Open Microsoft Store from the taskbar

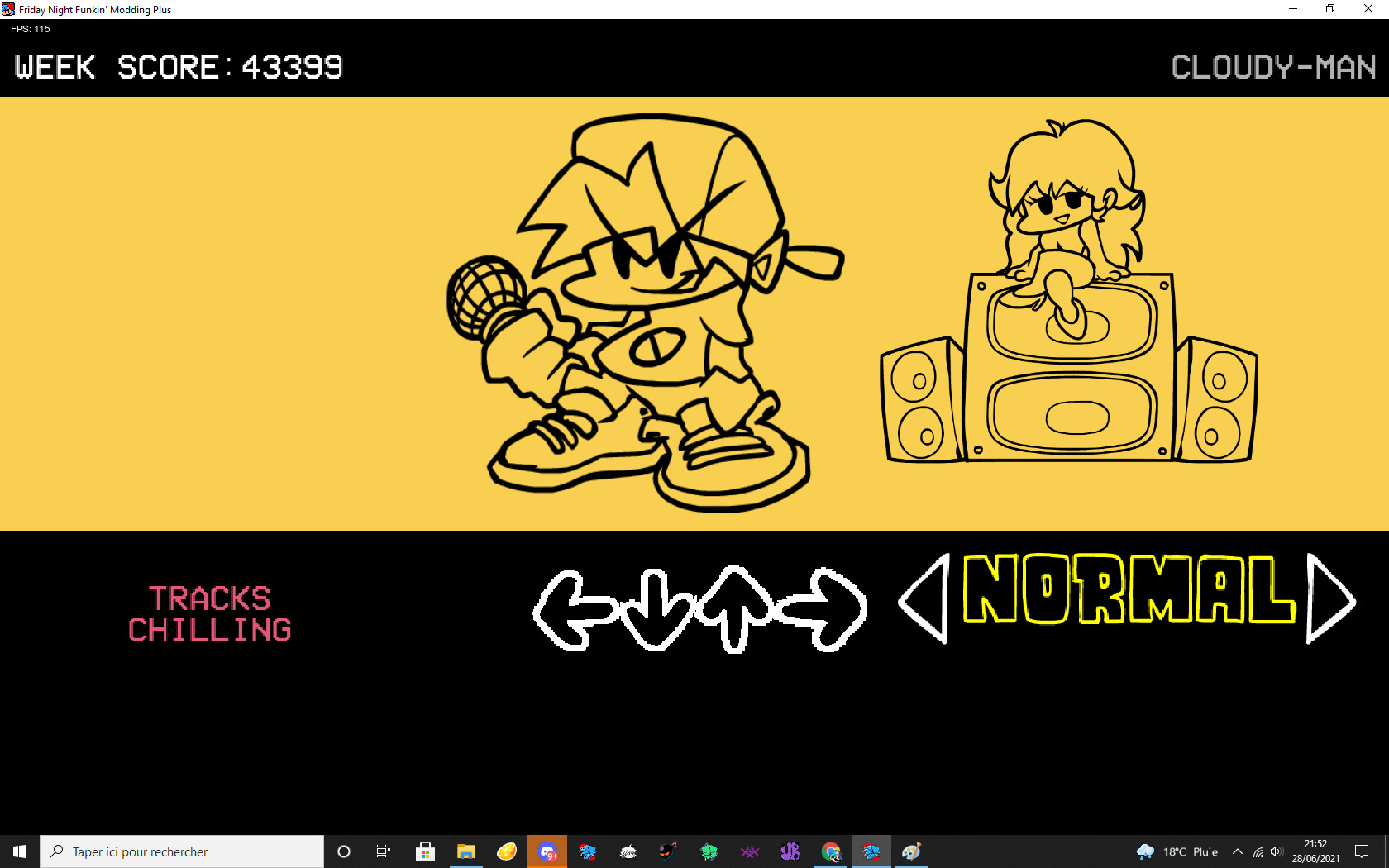pos(425,851)
